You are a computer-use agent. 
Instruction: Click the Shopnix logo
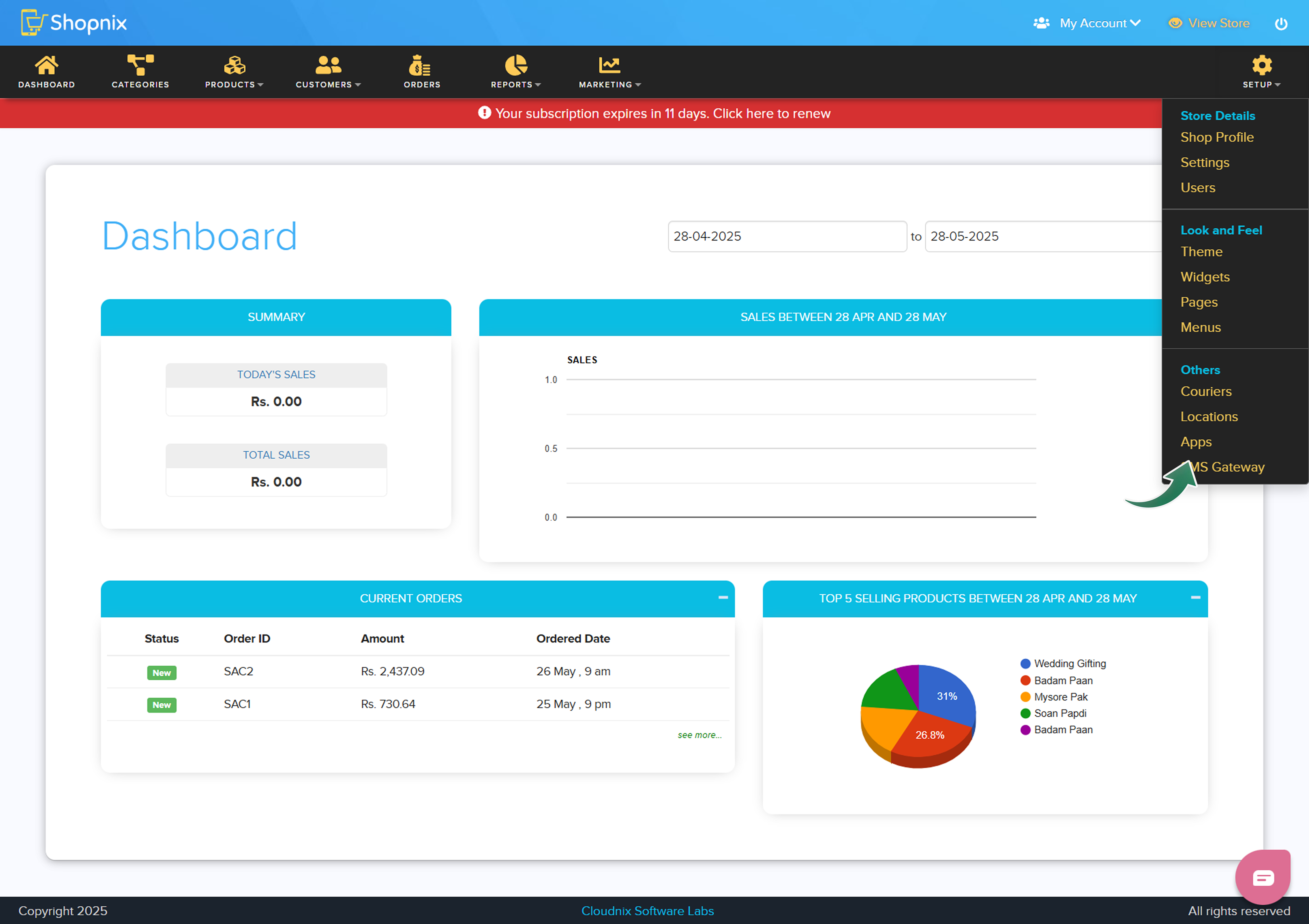[x=74, y=23]
